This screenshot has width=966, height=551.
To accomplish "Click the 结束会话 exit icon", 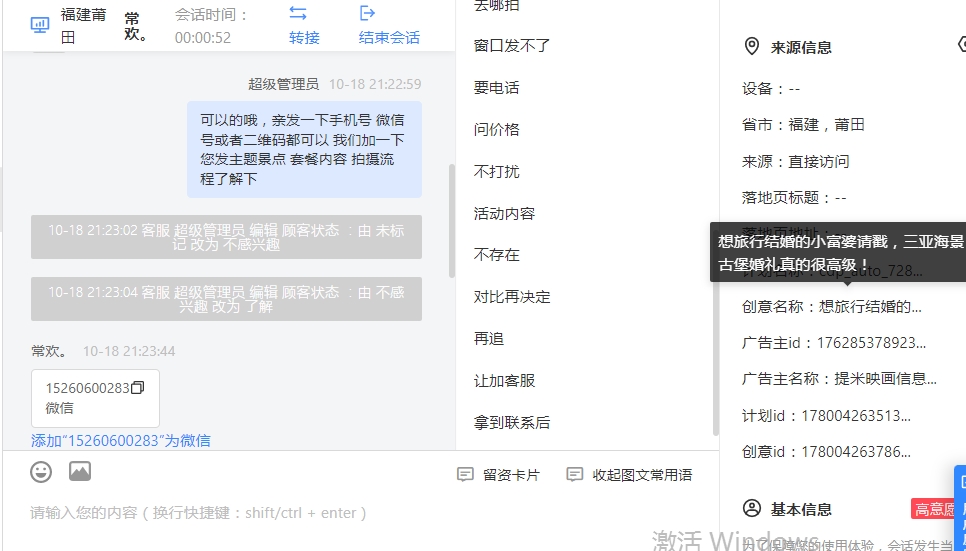I will point(367,13).
